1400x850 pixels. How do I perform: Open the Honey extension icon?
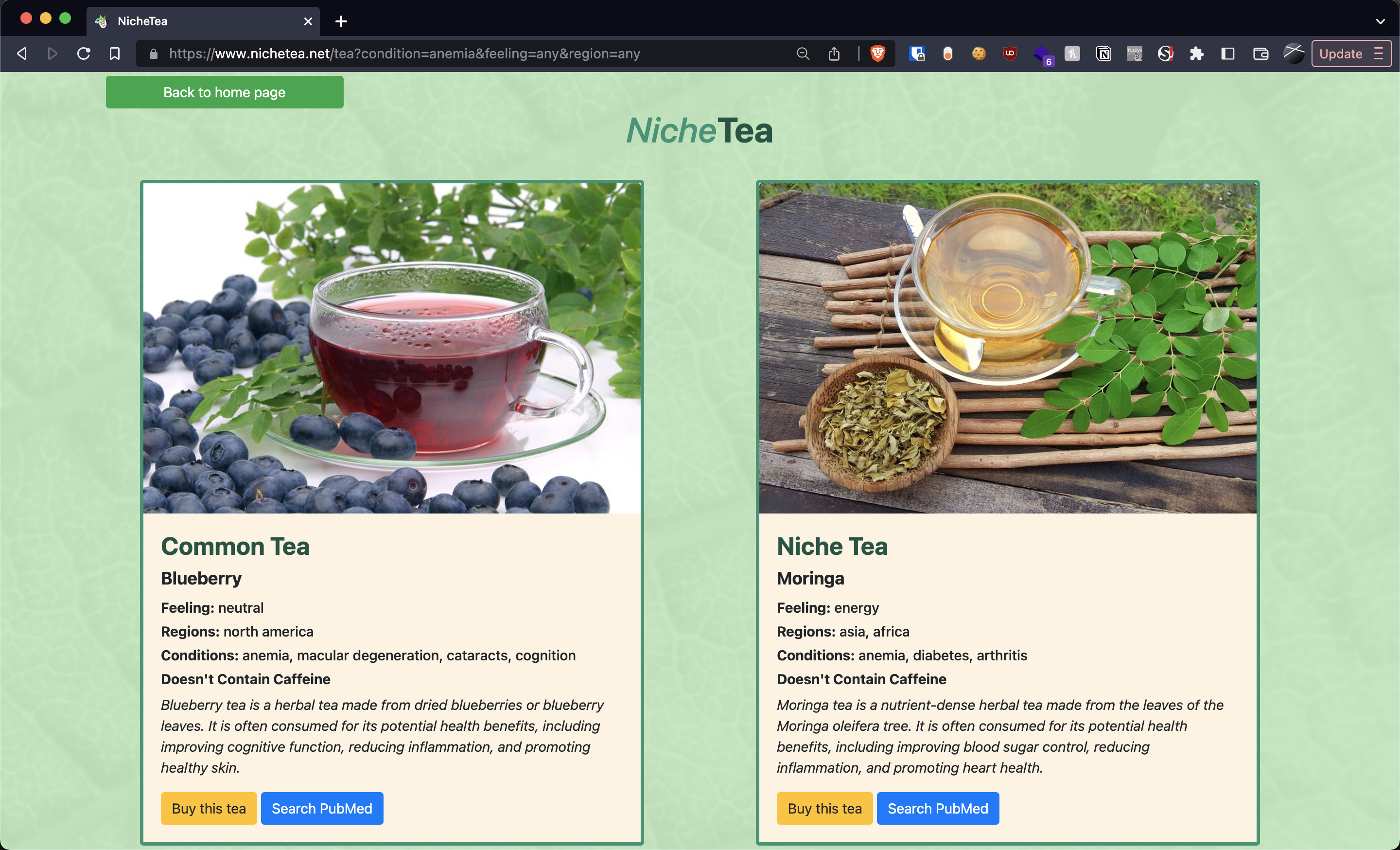1071,53
